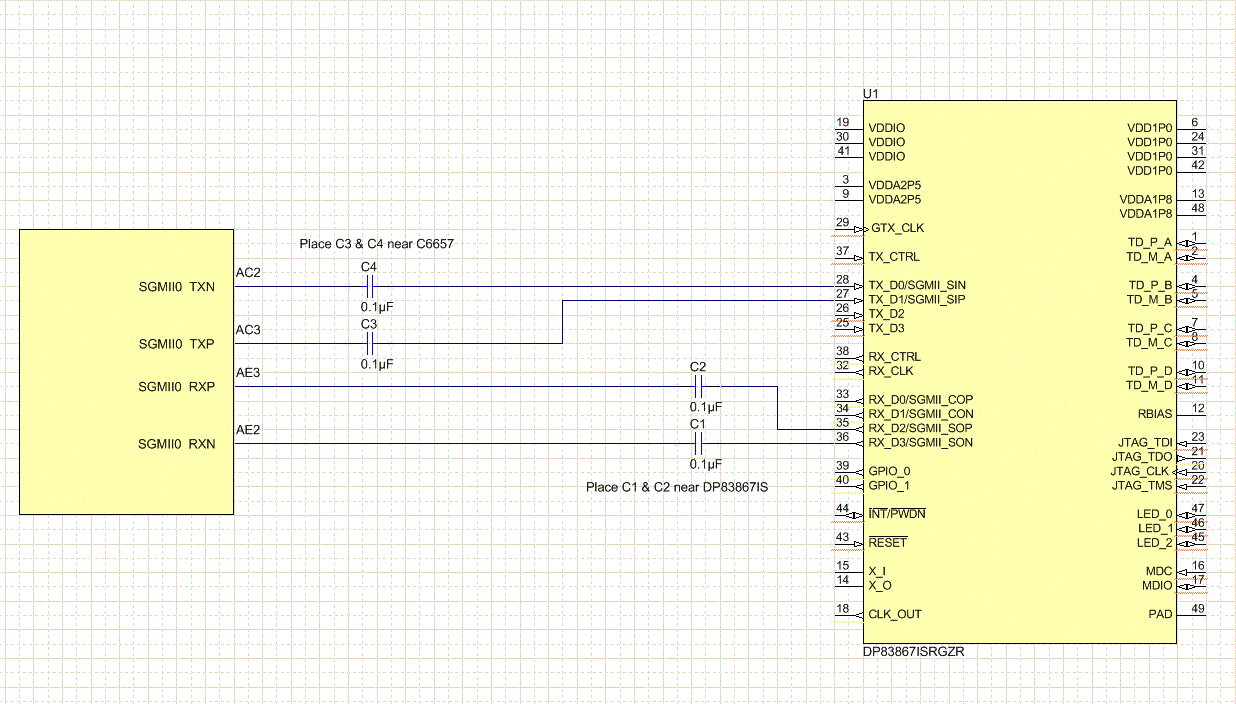Image resolution: width=1236 pixels, height=704 pixels.
Task: Click the RX_D1/SGMII_CON pin name
Action: (x=920, y=413)
